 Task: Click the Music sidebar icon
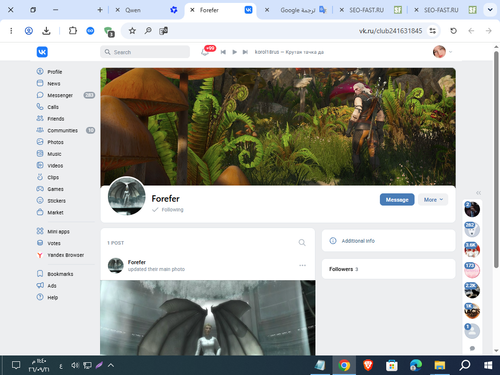(40, 153)
